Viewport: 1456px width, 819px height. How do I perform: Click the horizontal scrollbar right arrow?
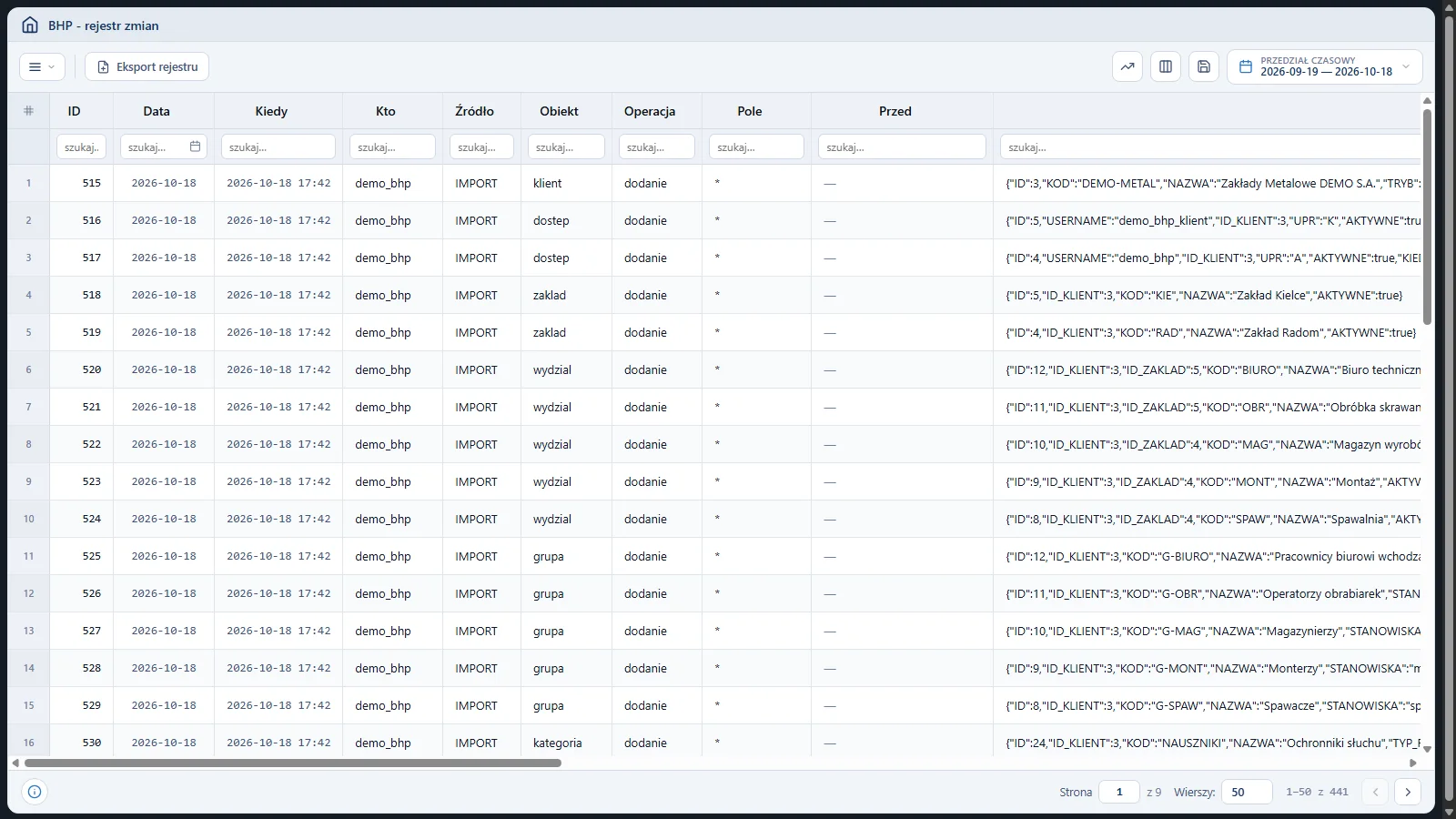click(x=1413, y=763)
